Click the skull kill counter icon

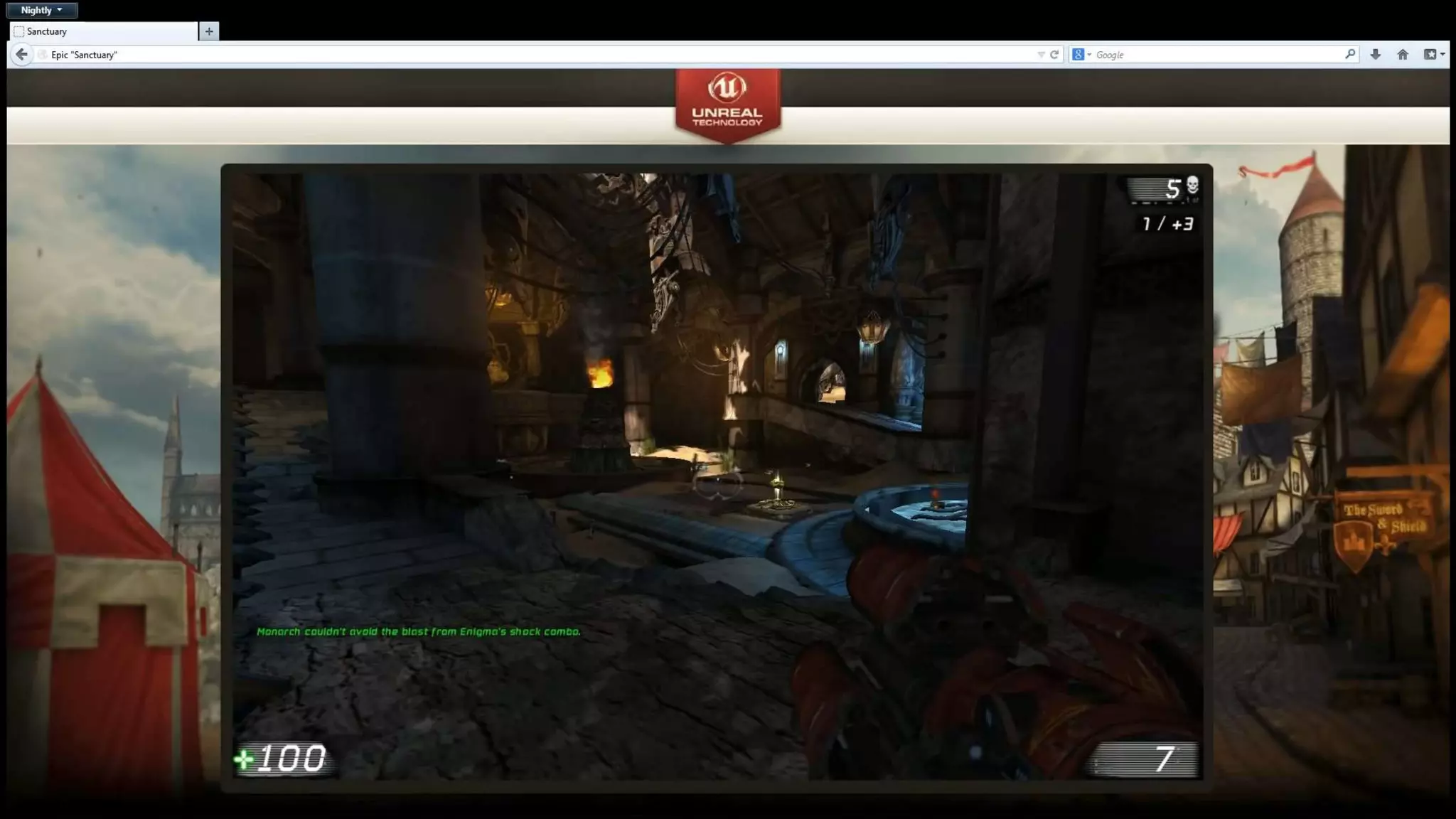click(1192, 186)
